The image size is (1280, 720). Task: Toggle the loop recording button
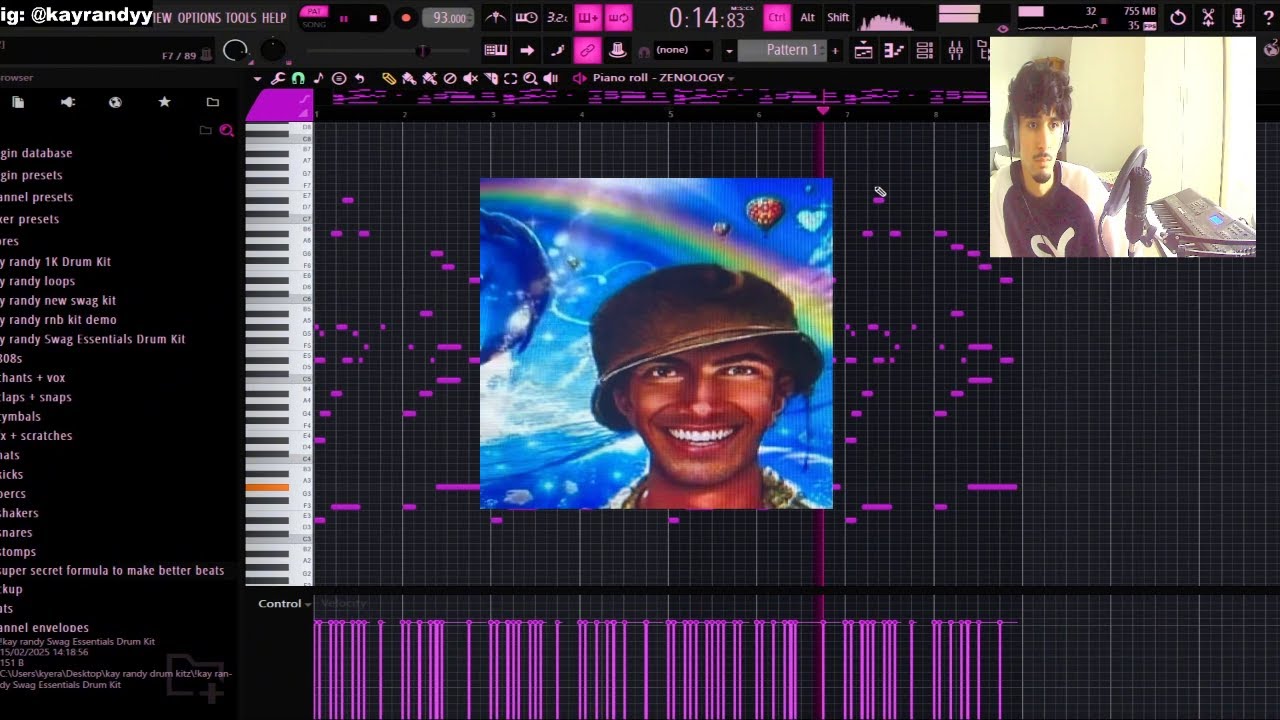click(619, 17)
